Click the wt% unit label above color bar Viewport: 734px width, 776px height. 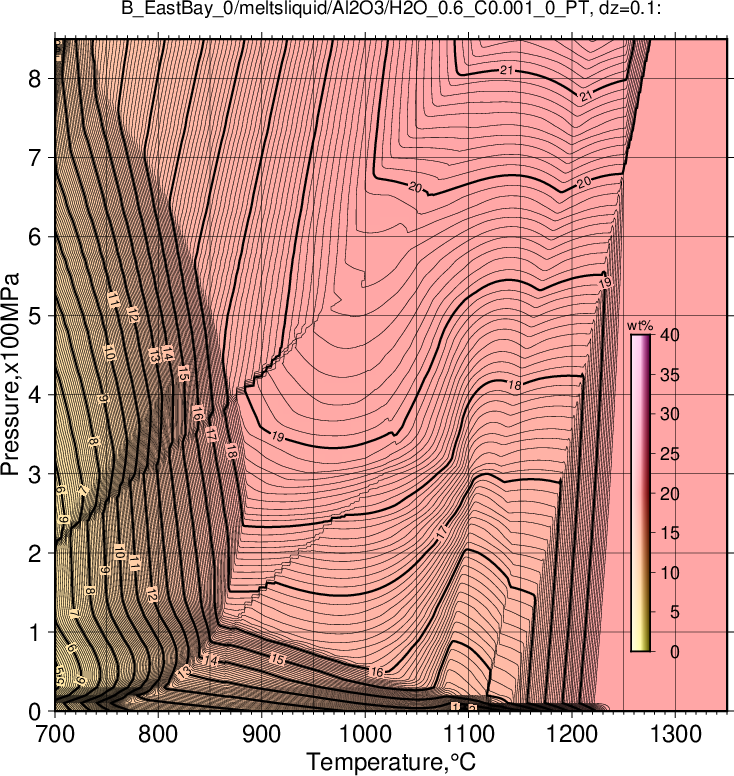coord(640,326)
